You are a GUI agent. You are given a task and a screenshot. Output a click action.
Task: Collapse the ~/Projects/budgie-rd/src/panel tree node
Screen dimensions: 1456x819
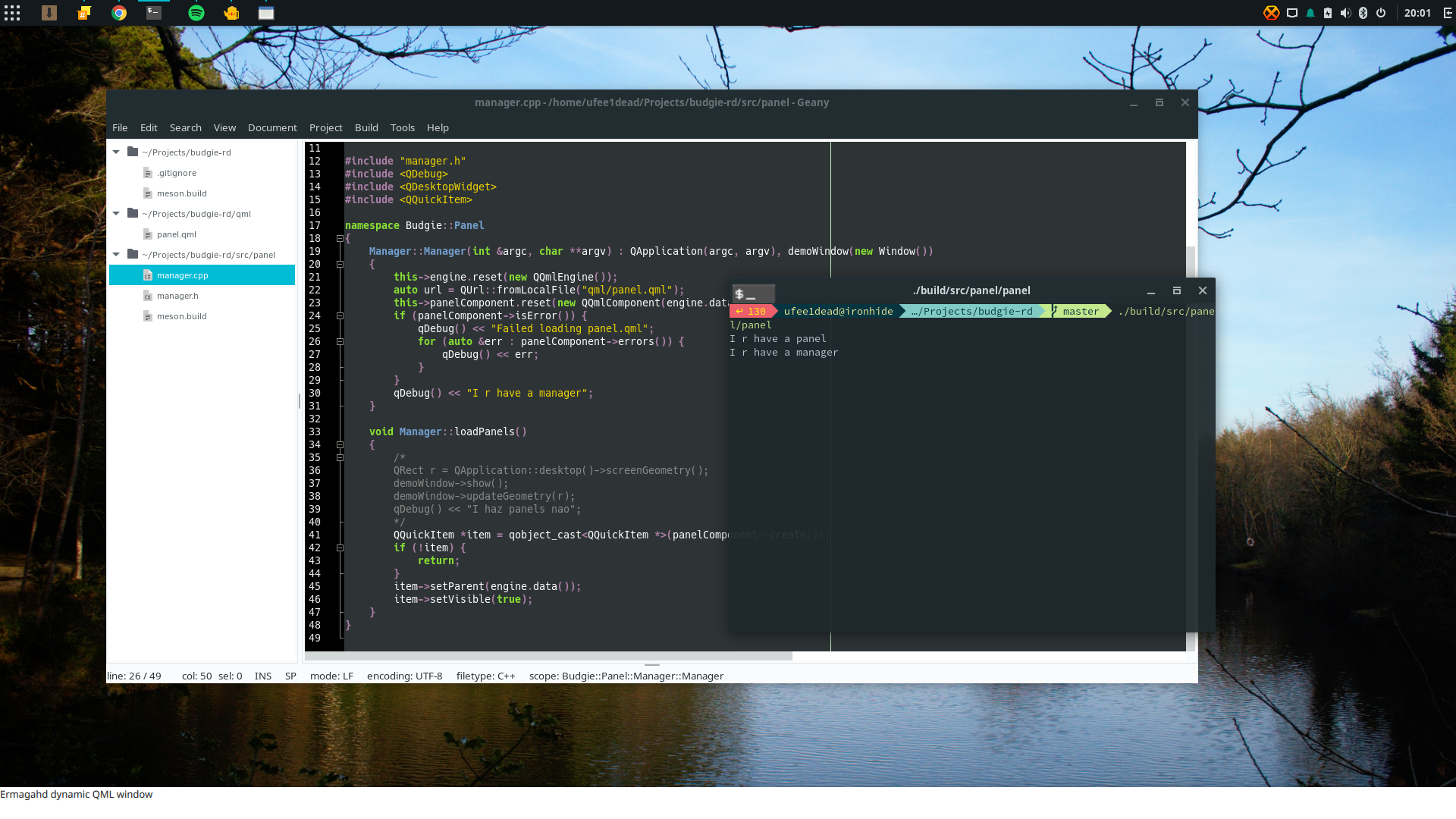[116, 254]
